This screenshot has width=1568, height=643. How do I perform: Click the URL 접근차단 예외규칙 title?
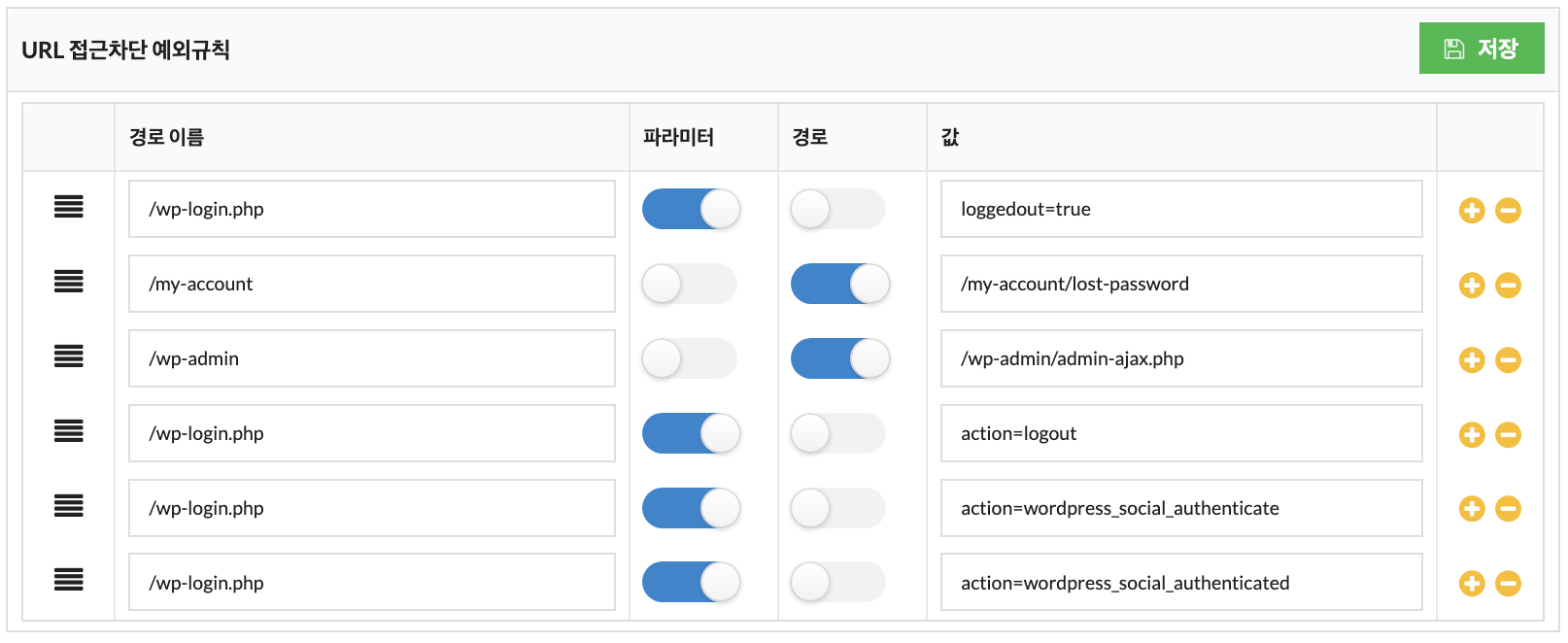coord(125,50)
